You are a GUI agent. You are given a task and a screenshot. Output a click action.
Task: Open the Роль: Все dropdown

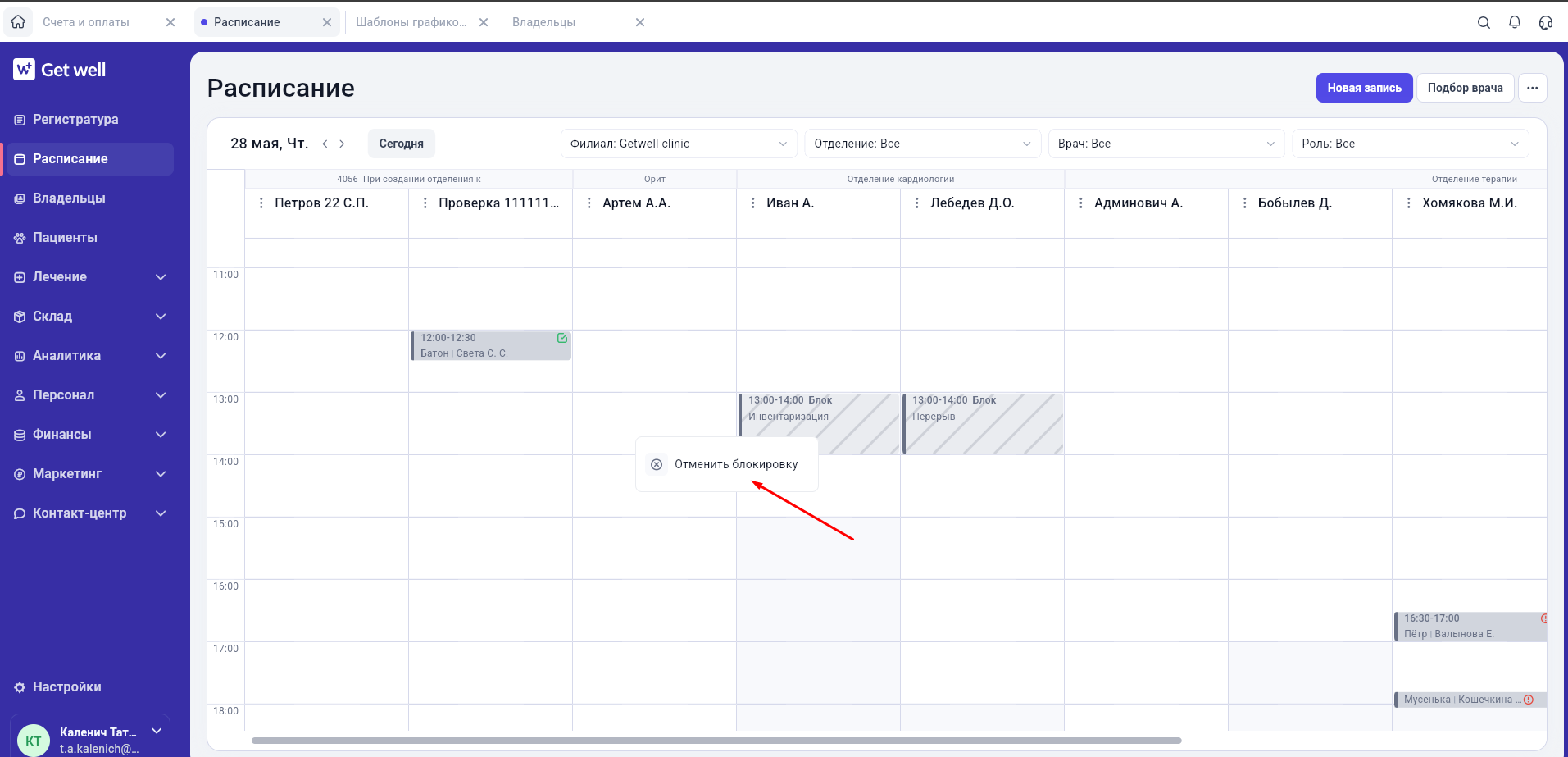click(x=1410, y=144)
